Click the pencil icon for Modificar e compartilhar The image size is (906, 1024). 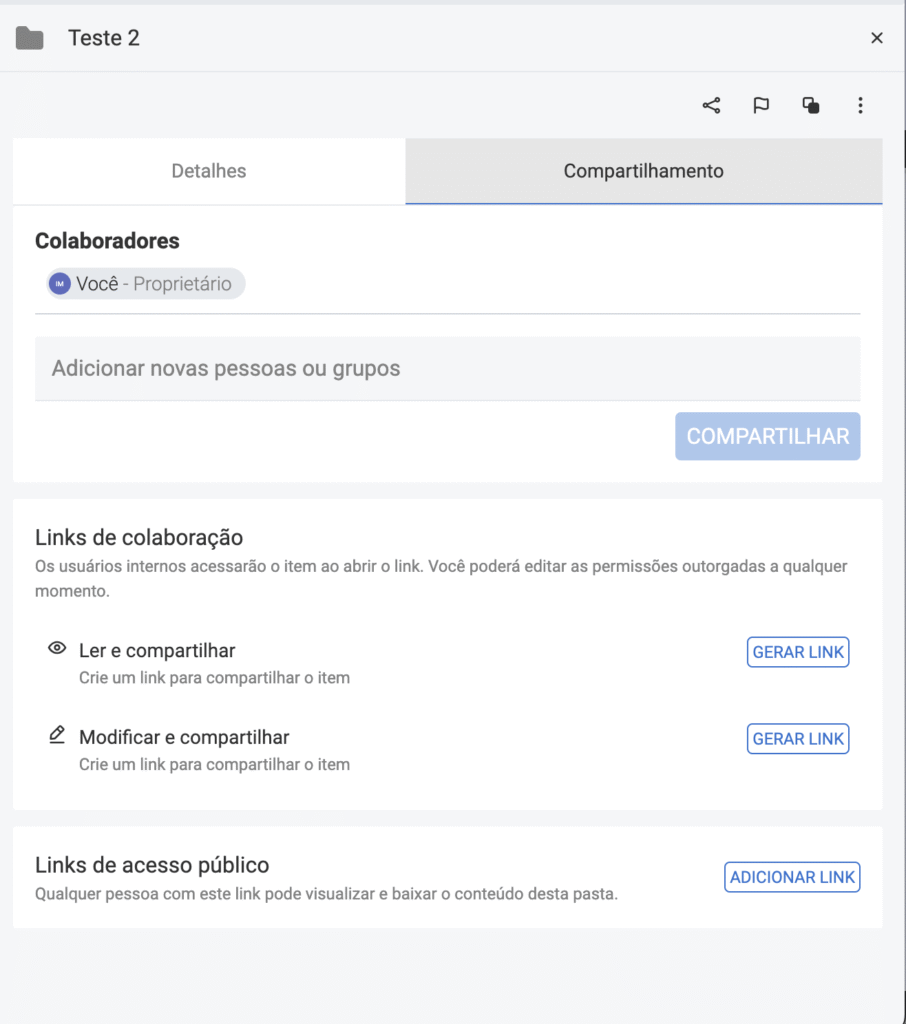pos(57,736)
